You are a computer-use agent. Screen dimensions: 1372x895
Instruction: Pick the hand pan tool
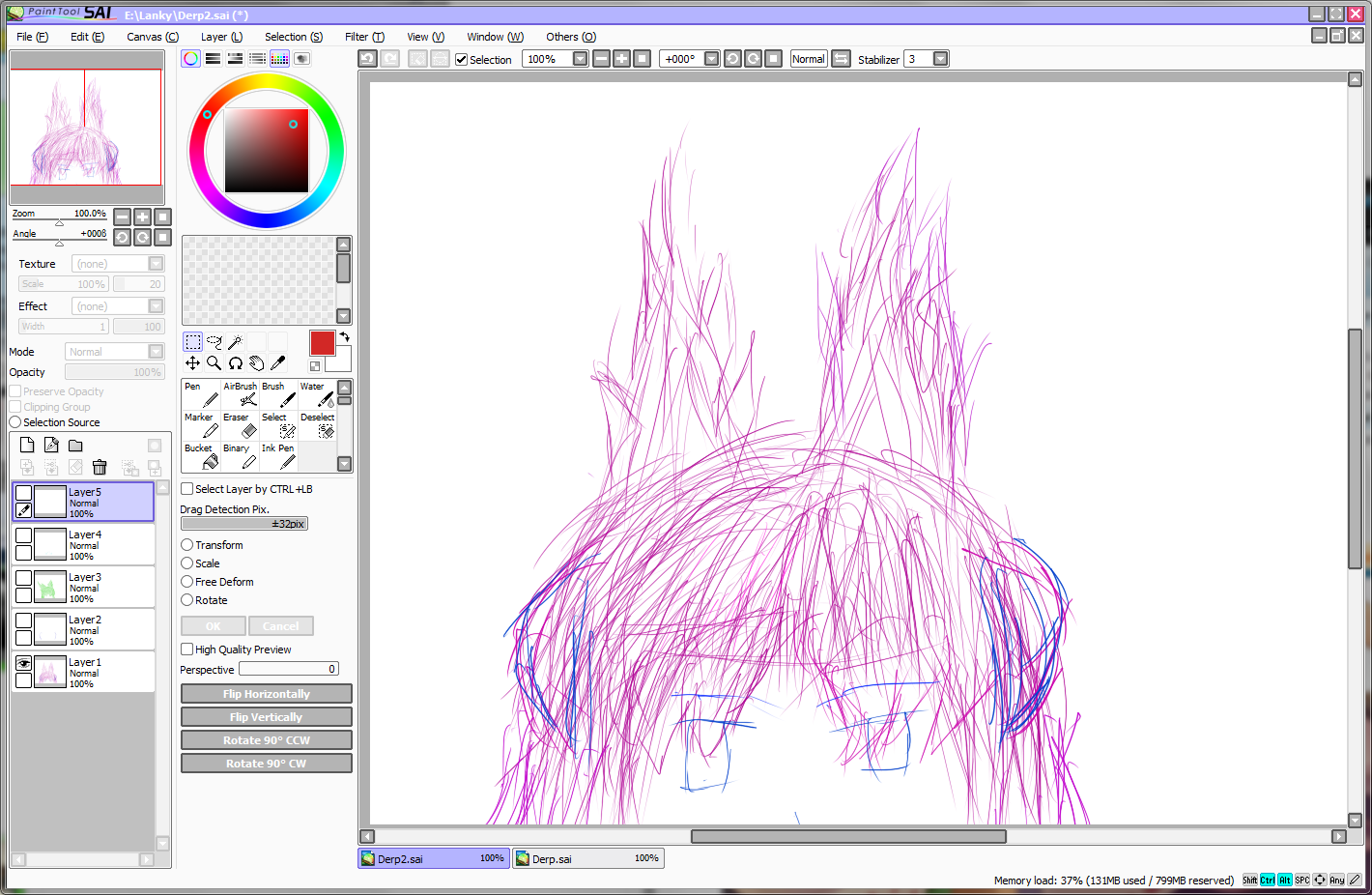pos(256,363)
